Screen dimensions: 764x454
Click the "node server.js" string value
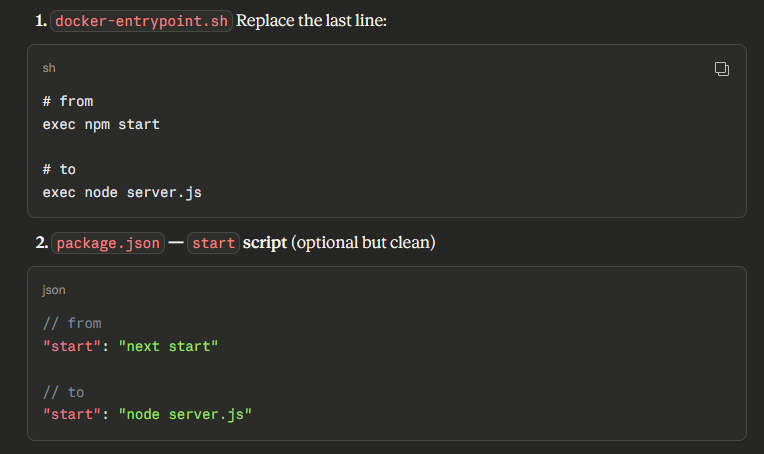185,414
